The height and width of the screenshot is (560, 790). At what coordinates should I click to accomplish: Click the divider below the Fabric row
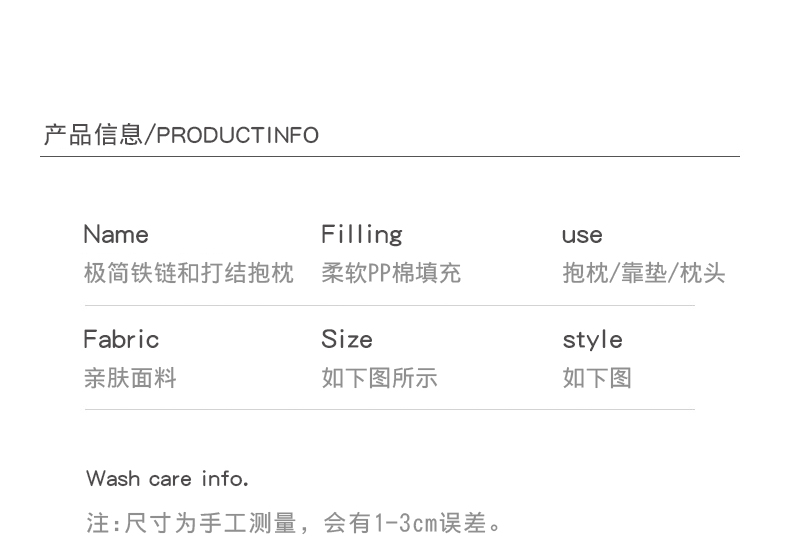[x=390, y=410]
